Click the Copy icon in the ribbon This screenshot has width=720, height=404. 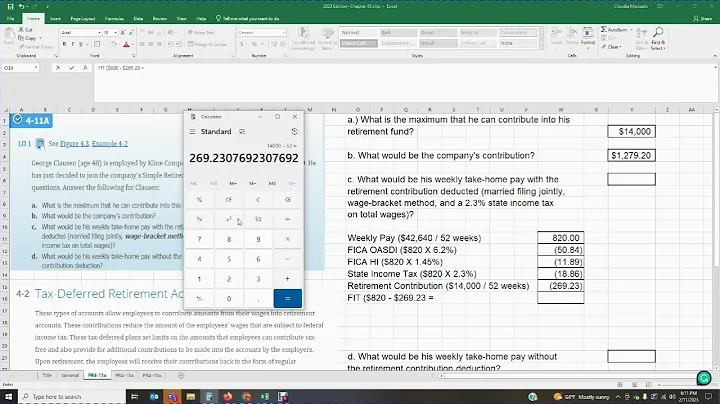point(21,38)
